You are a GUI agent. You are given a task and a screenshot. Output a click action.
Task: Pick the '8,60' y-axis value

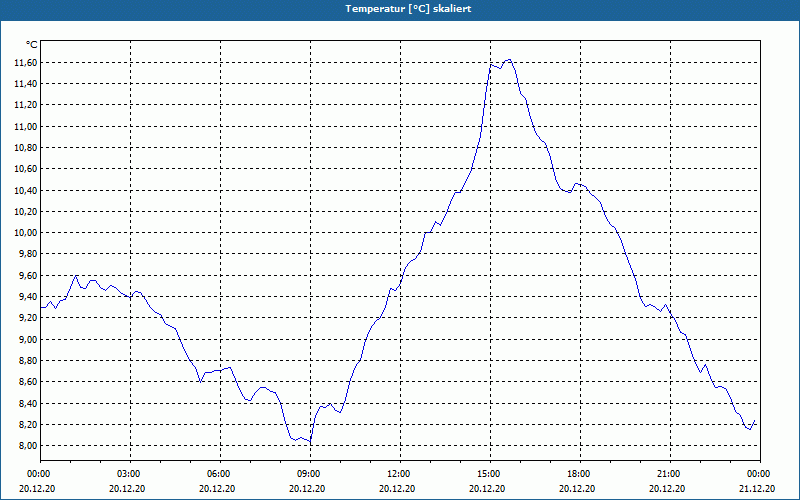tap(28, 382)
